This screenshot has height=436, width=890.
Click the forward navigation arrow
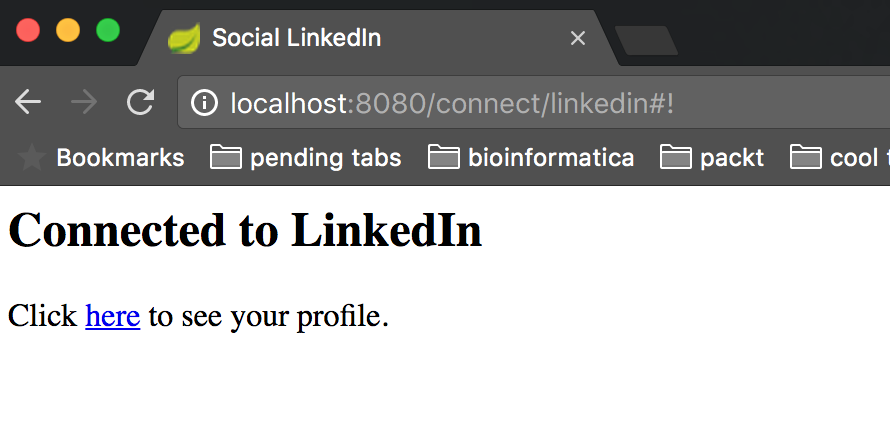(x=85, y=103)
